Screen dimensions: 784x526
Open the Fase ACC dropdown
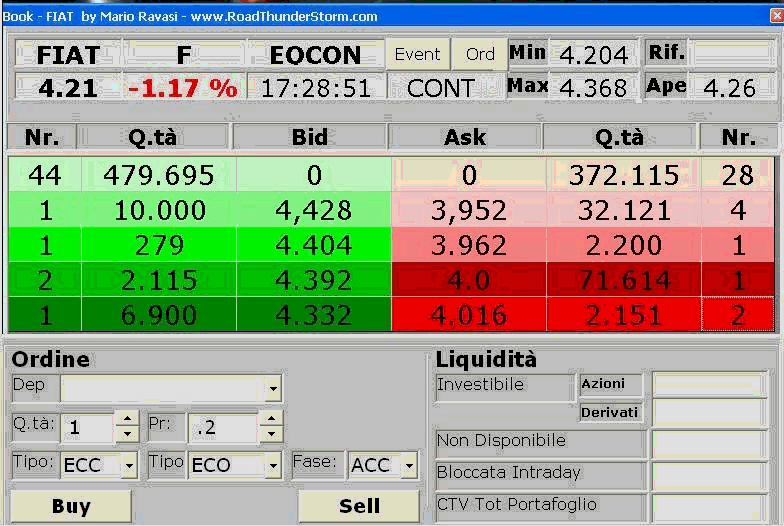click(409, 466)
